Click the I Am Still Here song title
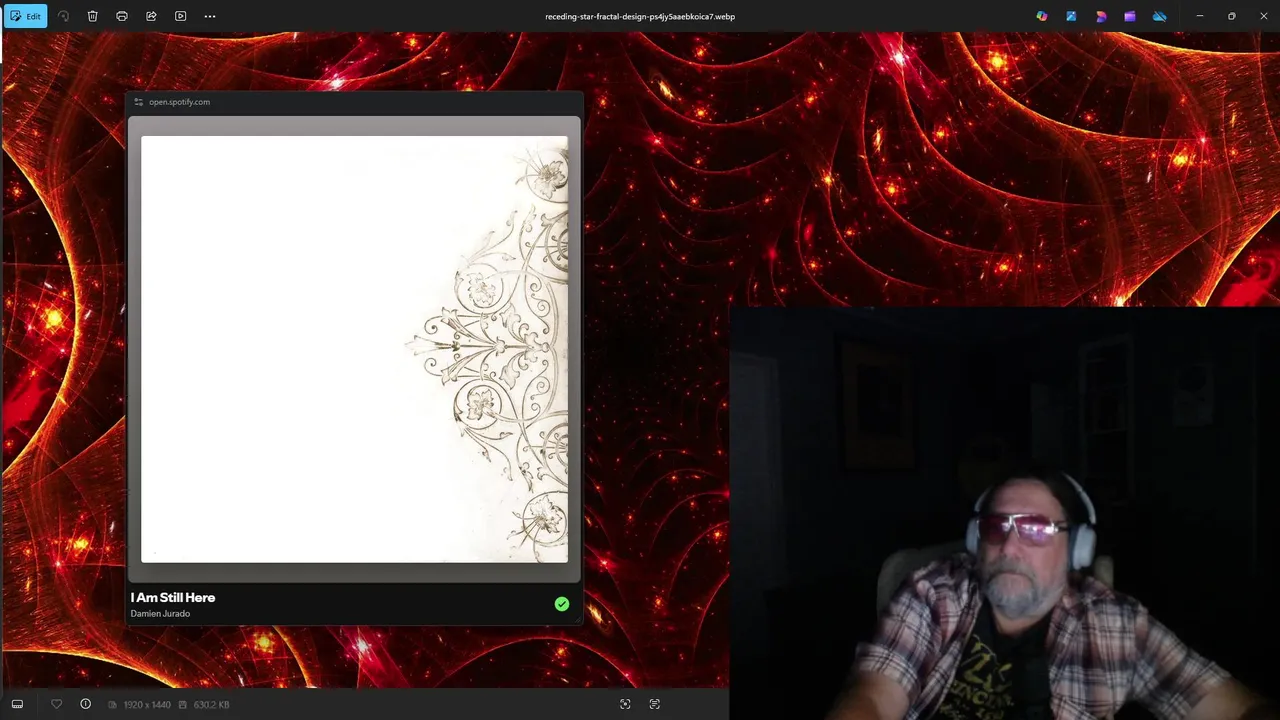1280x720 pixels. [x=173, y=597]
